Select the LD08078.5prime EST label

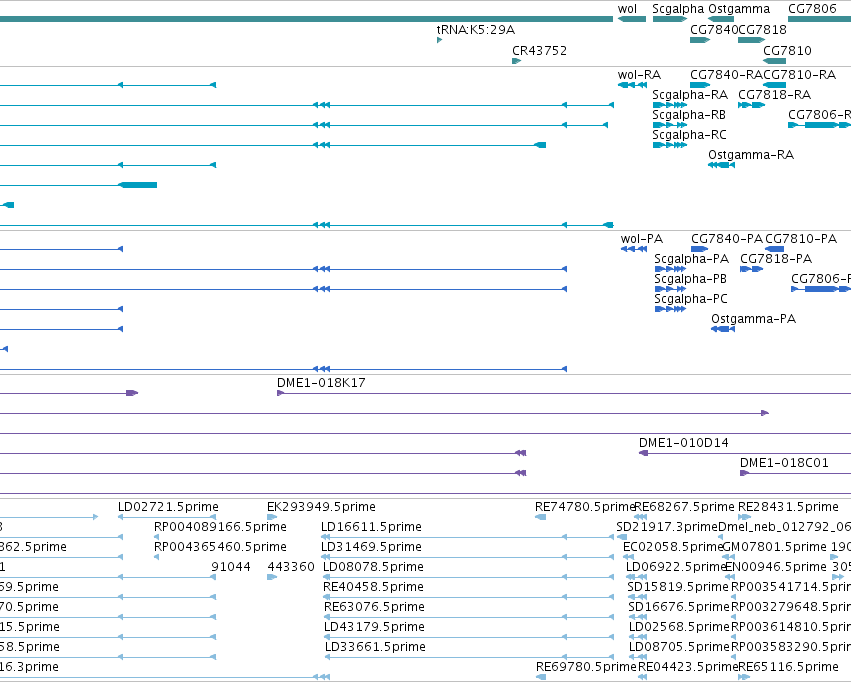click(x=373, y=568)
